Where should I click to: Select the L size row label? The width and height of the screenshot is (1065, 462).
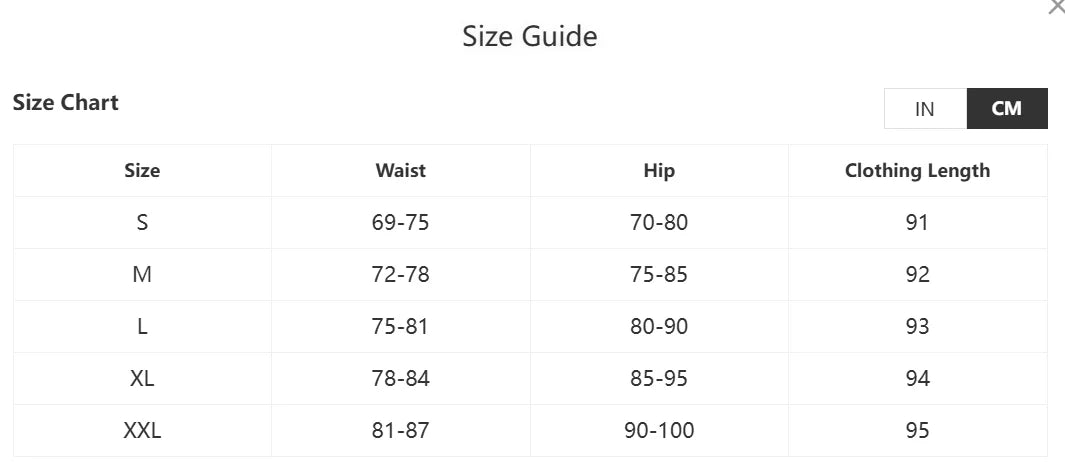142,326
